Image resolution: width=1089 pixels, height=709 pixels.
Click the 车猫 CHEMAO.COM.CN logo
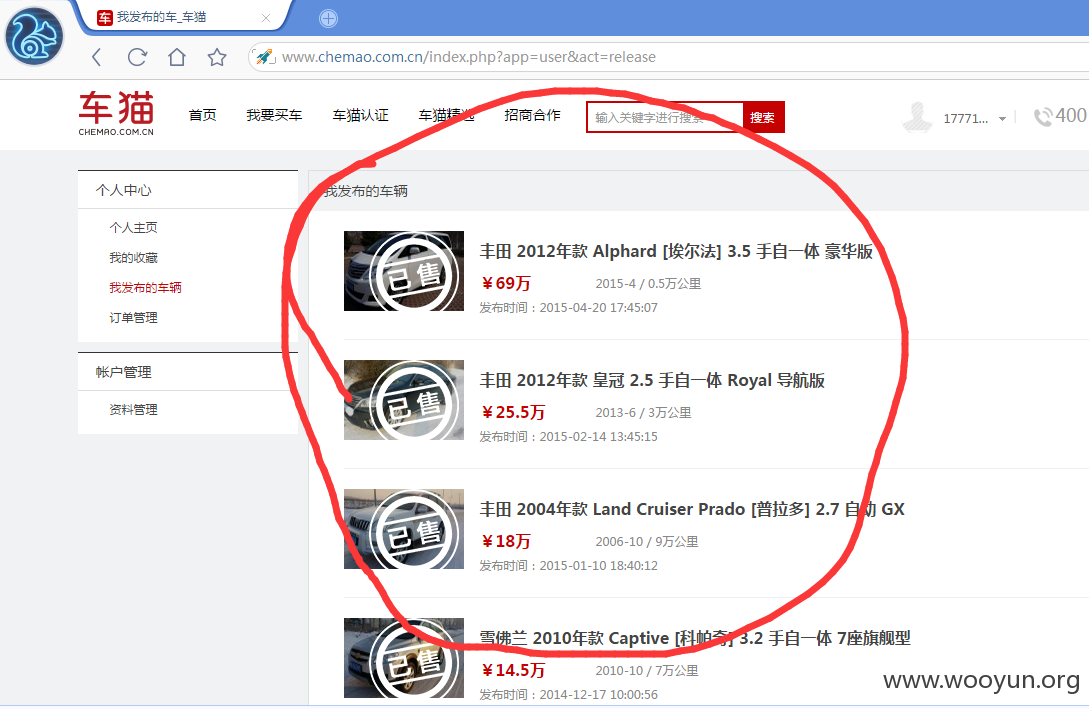coord(116,114)
